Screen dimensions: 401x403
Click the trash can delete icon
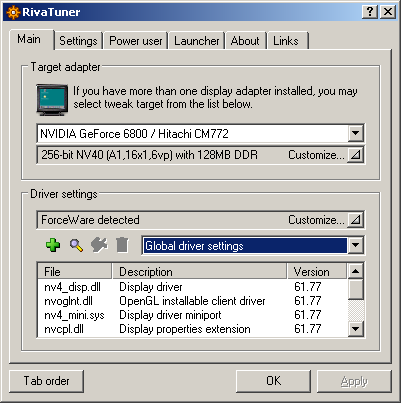click(x=122, y=245)
